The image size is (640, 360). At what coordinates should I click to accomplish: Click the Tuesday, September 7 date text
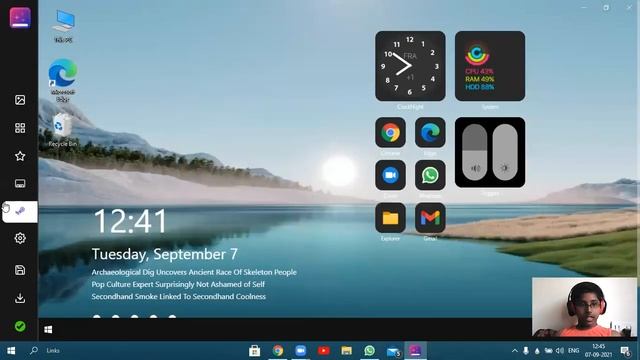(x=164, y=254)
